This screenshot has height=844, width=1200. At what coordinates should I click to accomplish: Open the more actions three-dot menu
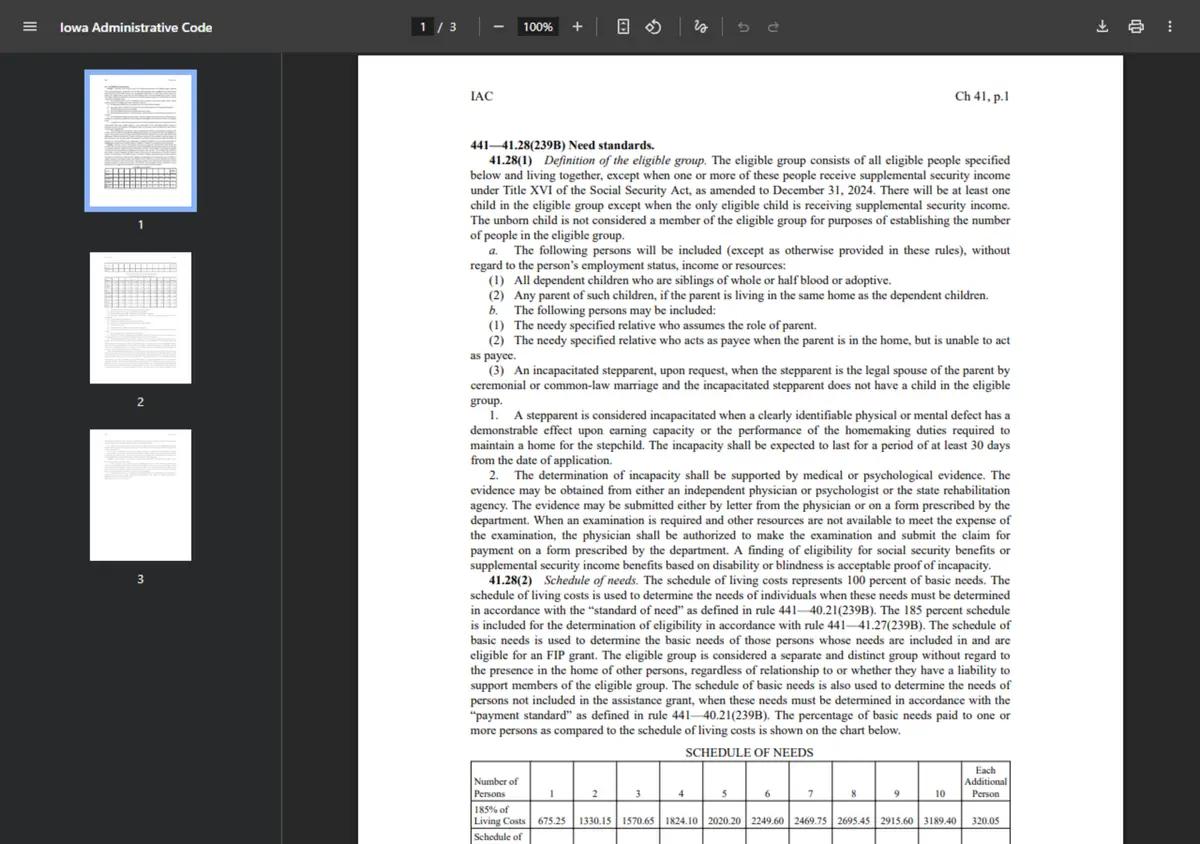pyautogui.click(x=1170, y=27)
